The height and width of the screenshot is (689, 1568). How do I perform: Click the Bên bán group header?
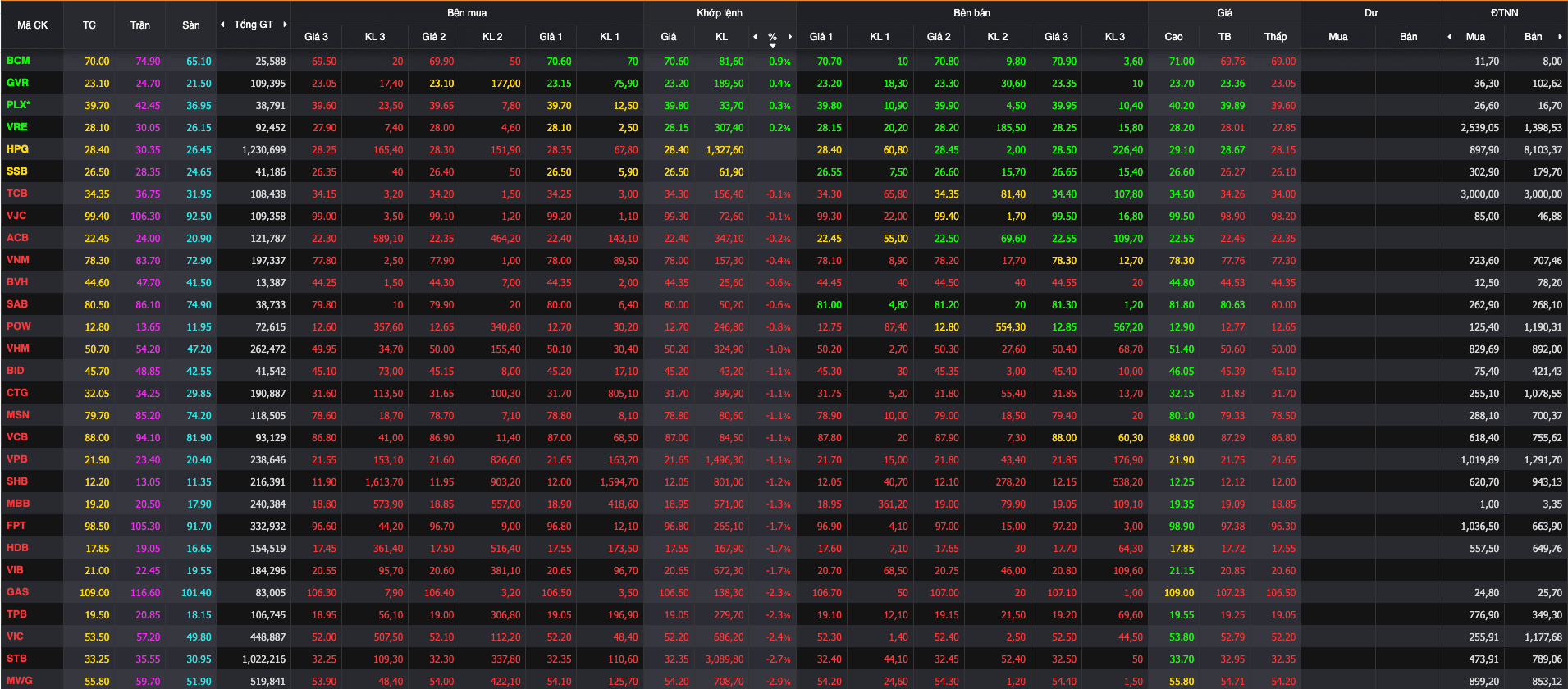972,13
